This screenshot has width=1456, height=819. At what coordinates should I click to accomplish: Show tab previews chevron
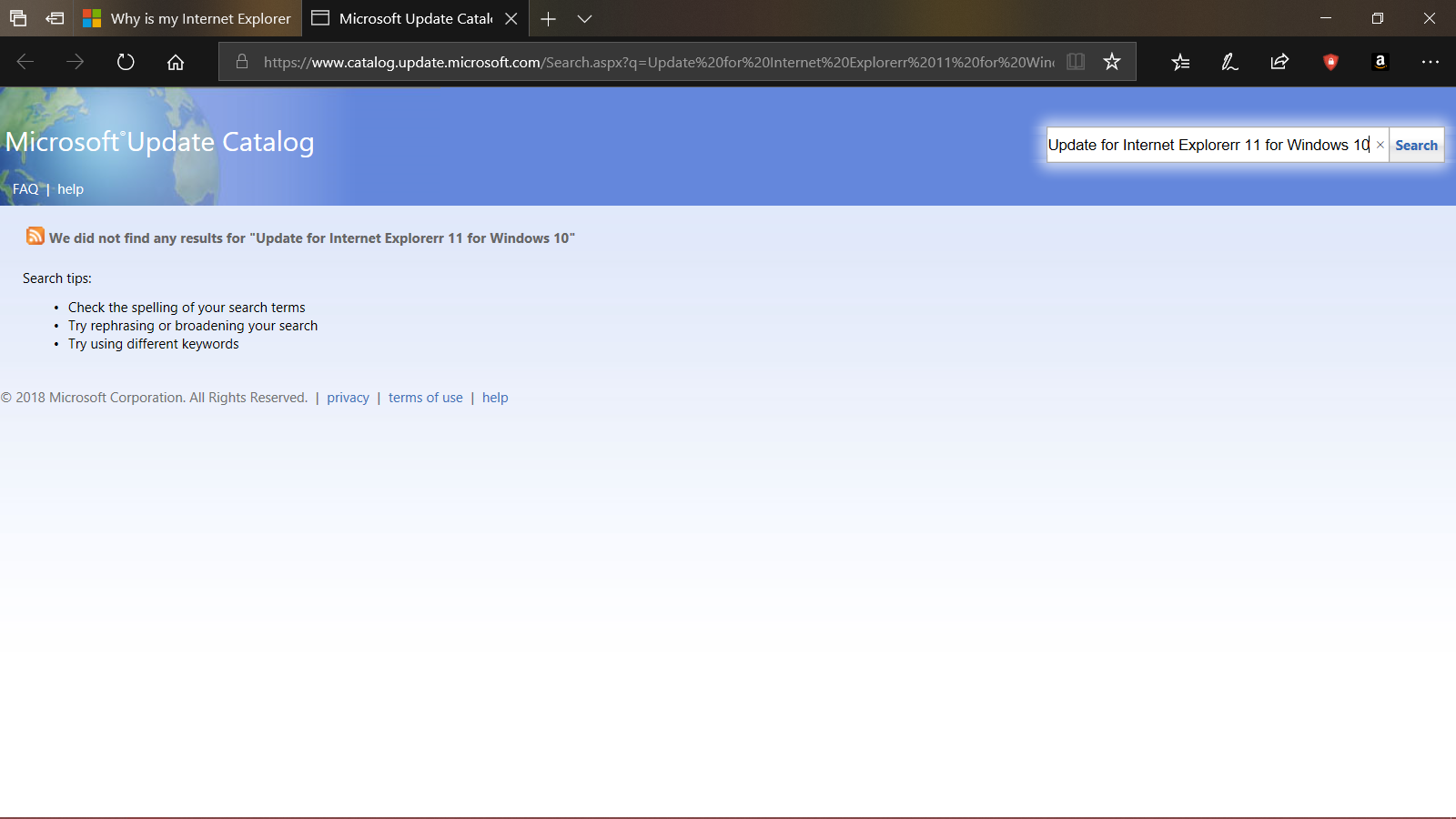(x=585, y=18)
